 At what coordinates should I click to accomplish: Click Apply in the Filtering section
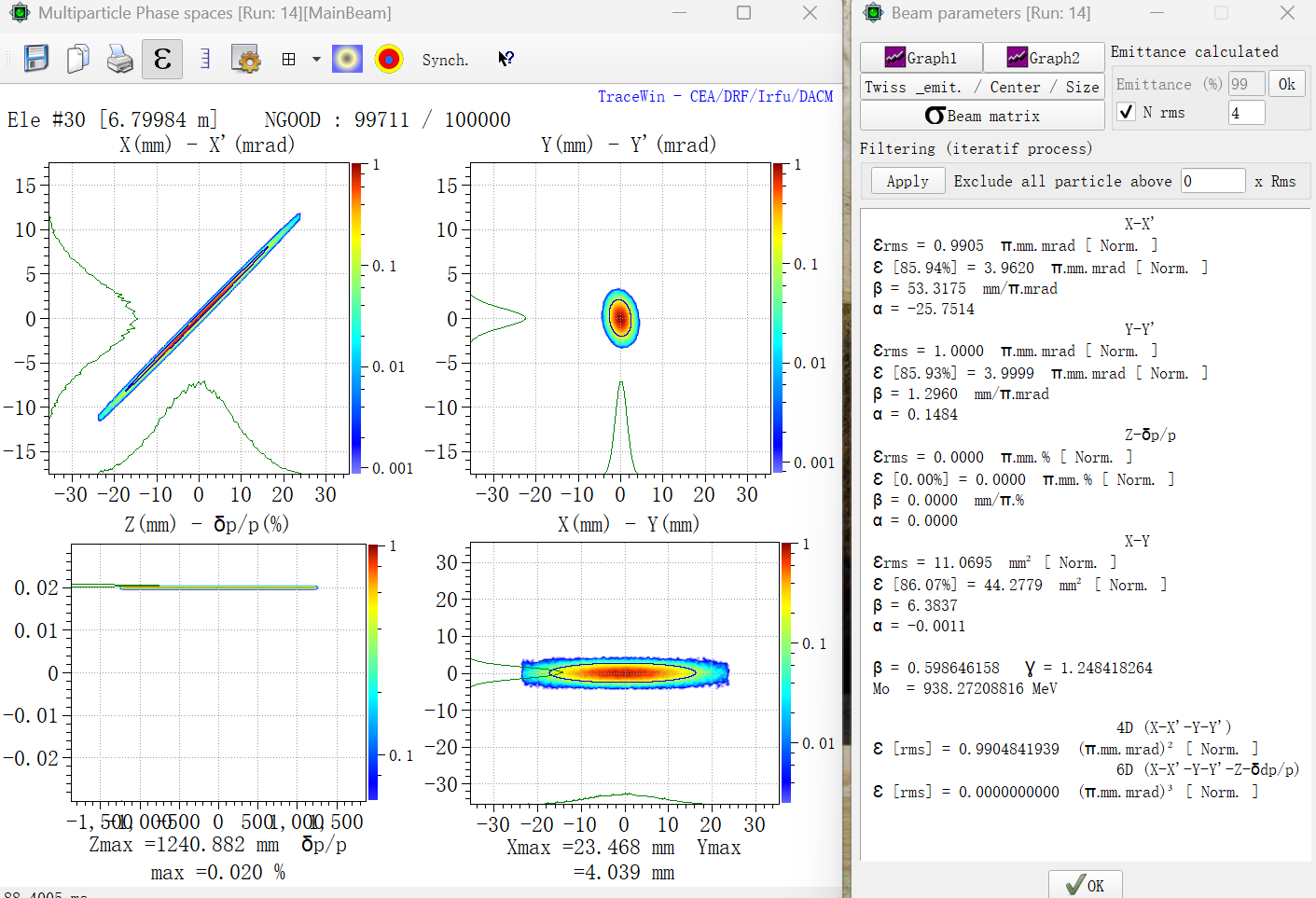907,181
